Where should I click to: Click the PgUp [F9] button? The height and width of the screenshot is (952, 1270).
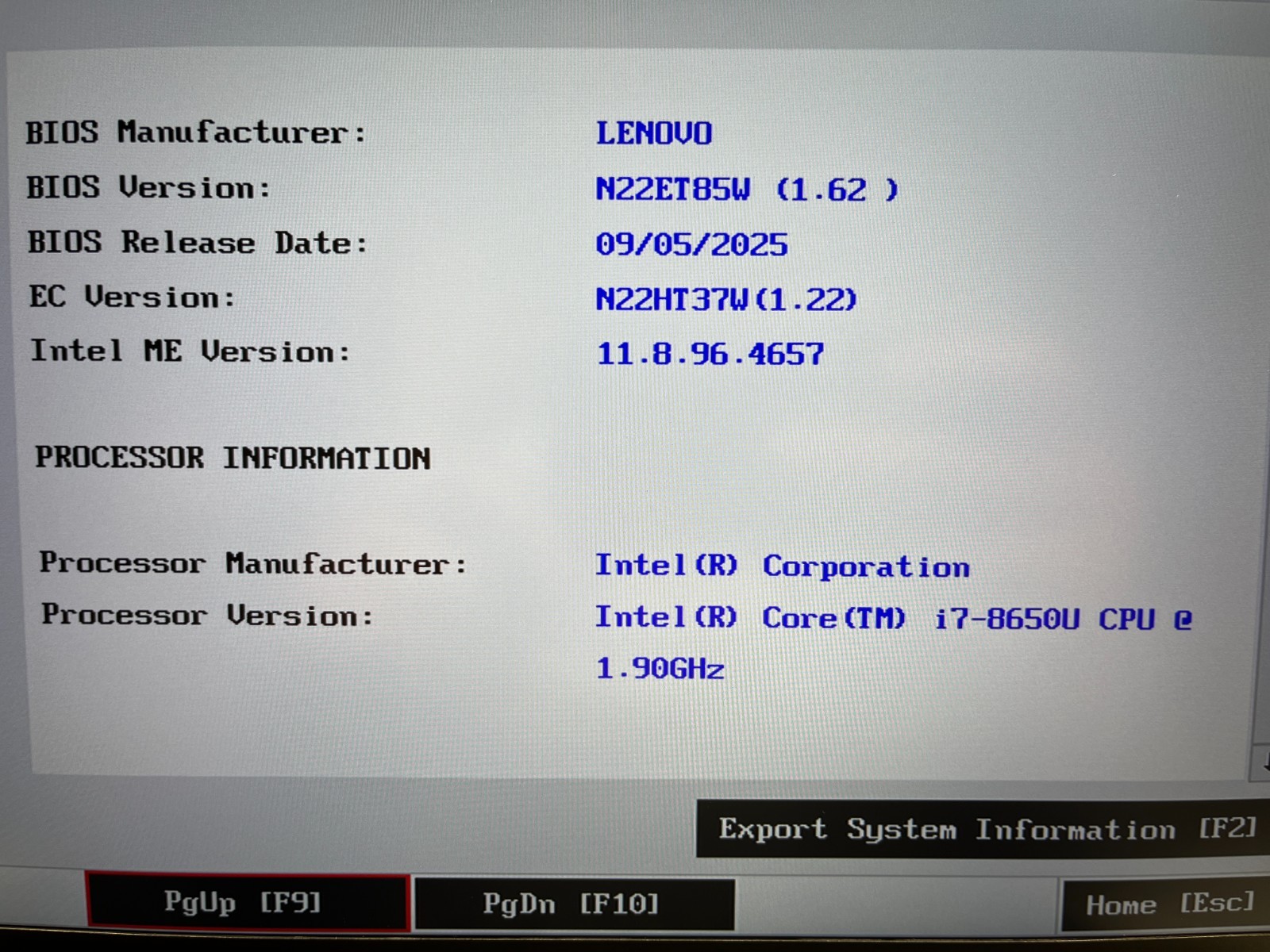click(x=248, y=902)
